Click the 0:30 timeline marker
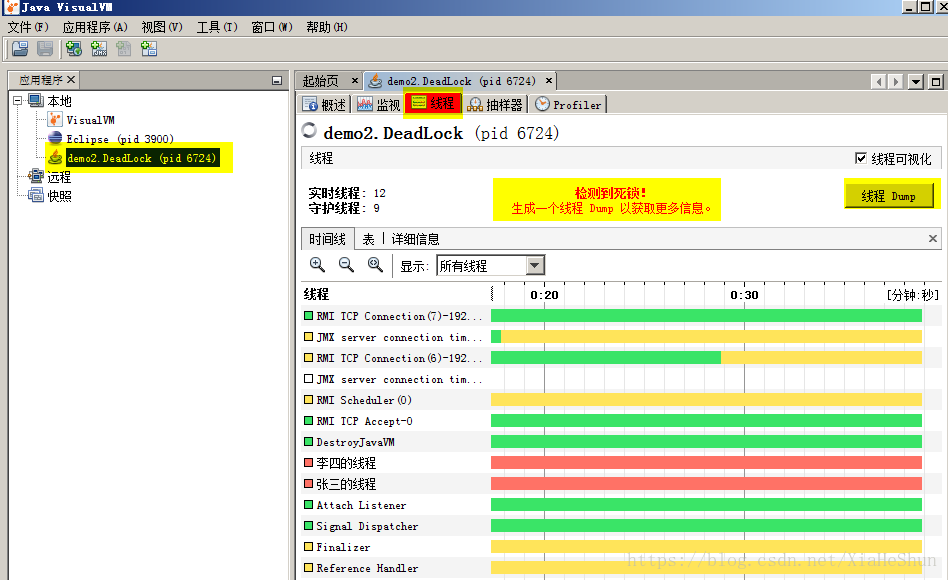Screen dimensions: 948x580 point(744,295)
